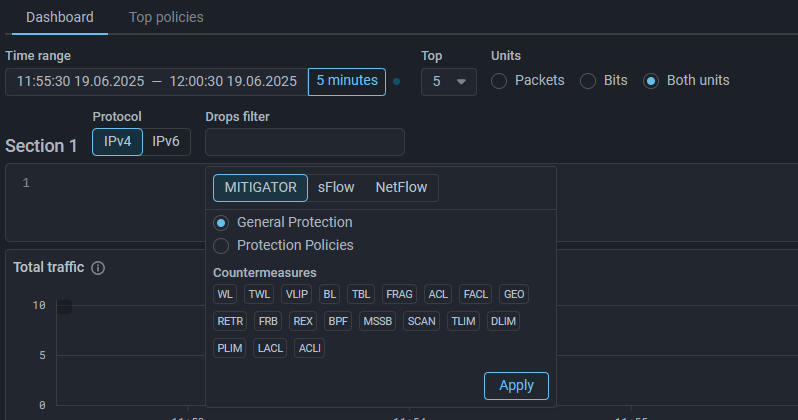The width and height of the screenshot is (798, 420).
Task: Switch to the NetFlow source tab
Action: pyautogui.click(x=400, y=188)
